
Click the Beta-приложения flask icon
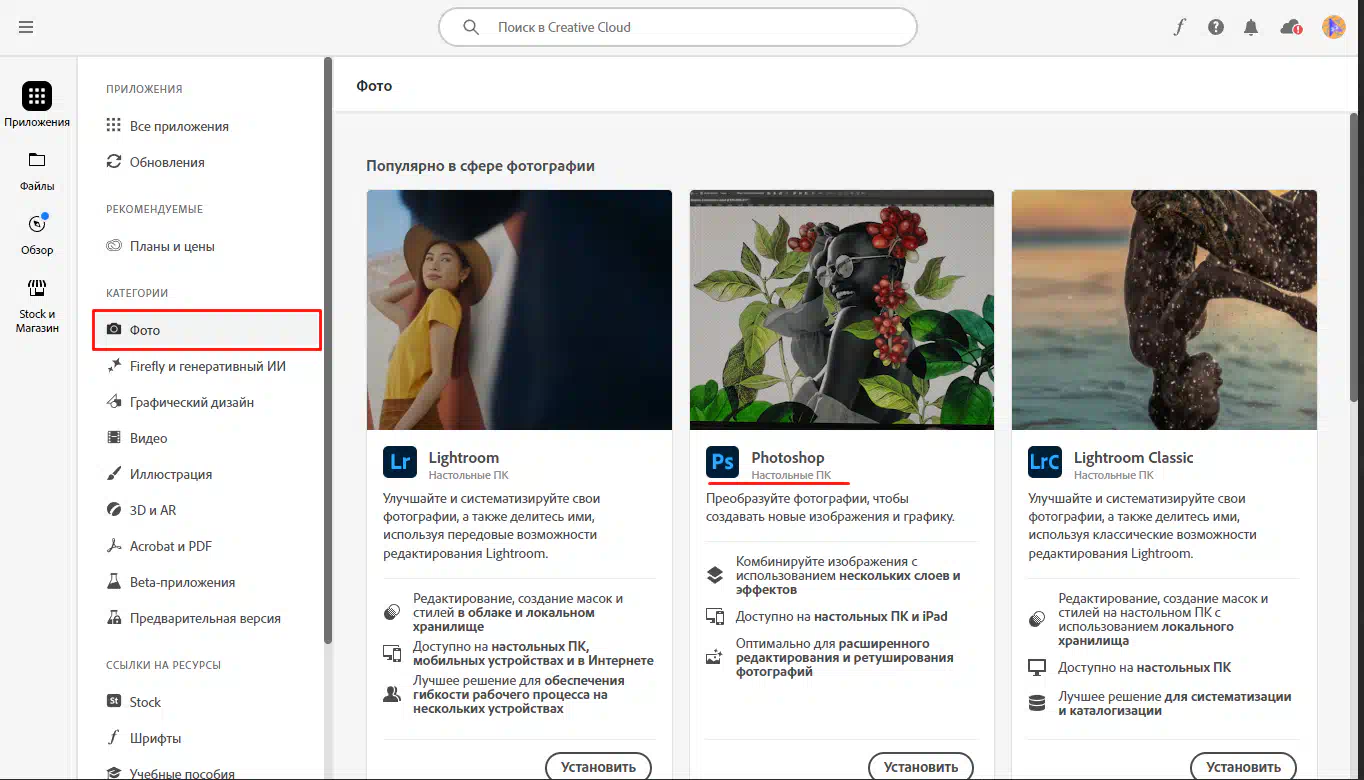(x=114, y=582)
